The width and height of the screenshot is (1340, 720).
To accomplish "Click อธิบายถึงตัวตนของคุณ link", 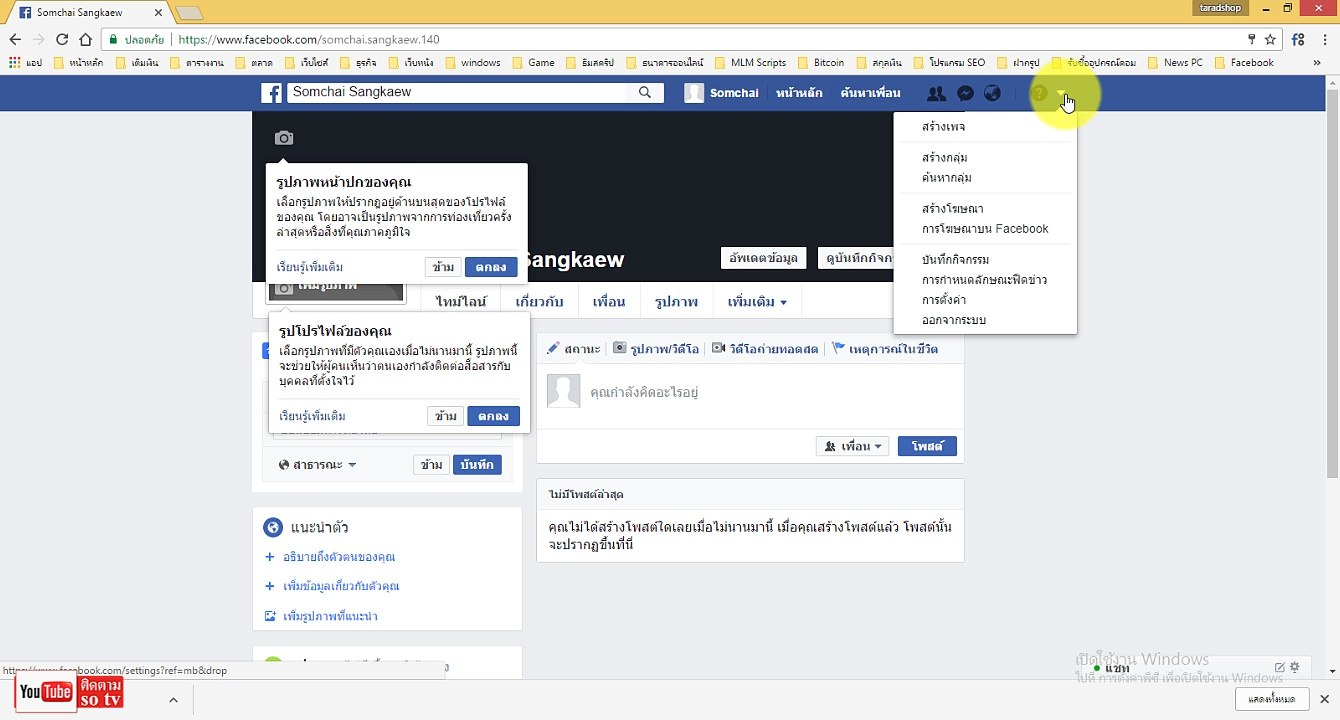I will click(339, 557).
